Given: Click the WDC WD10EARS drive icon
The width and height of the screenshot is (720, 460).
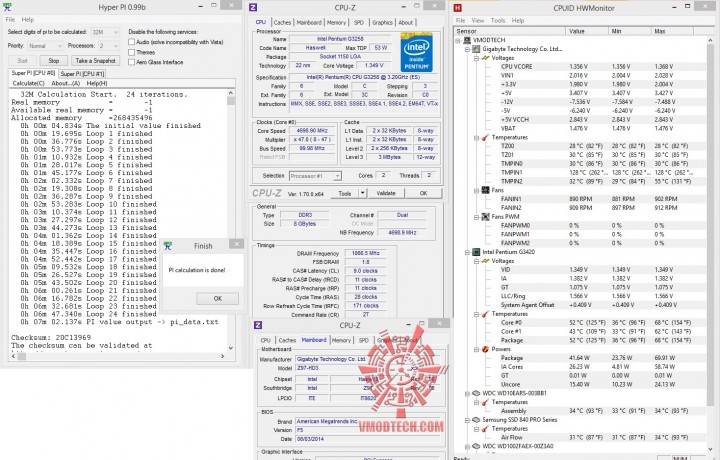Looking at the screenshot, I should coord(476,393).
